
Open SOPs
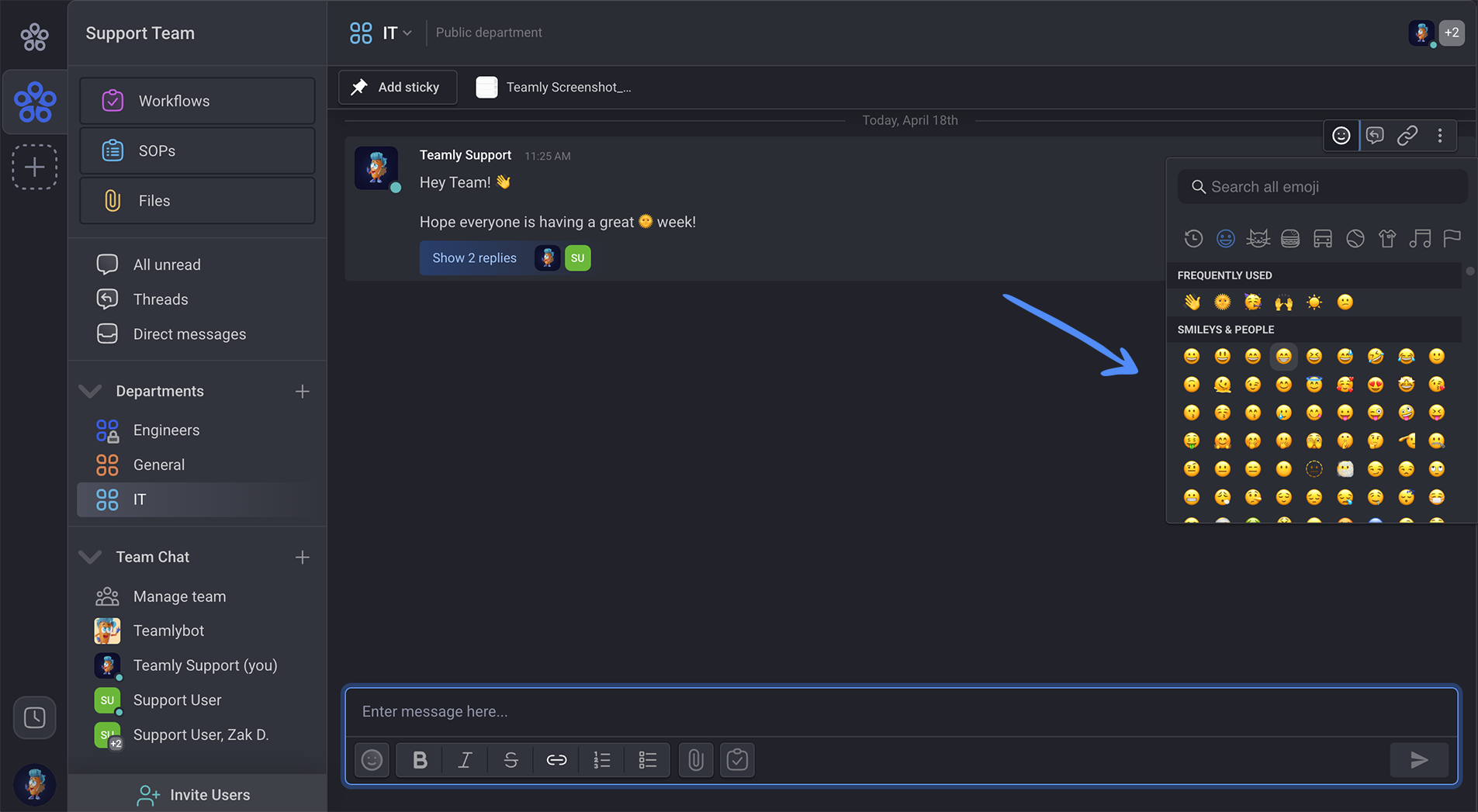197,150
